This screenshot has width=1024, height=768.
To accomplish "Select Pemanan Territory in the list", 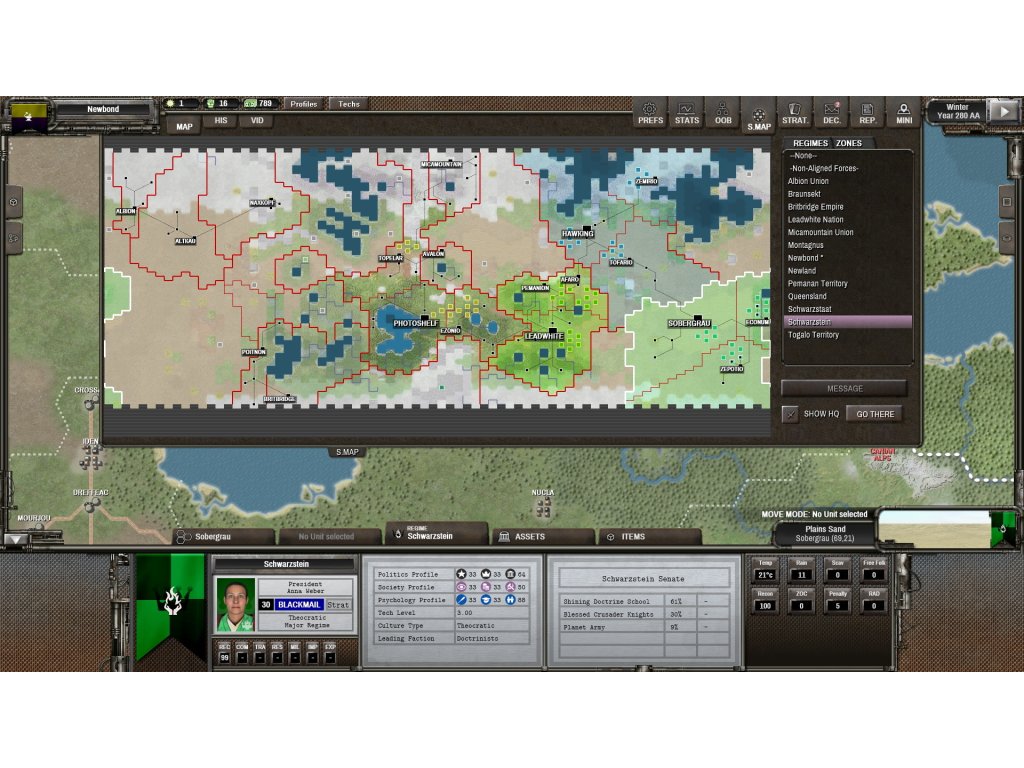I will (847, 283).
